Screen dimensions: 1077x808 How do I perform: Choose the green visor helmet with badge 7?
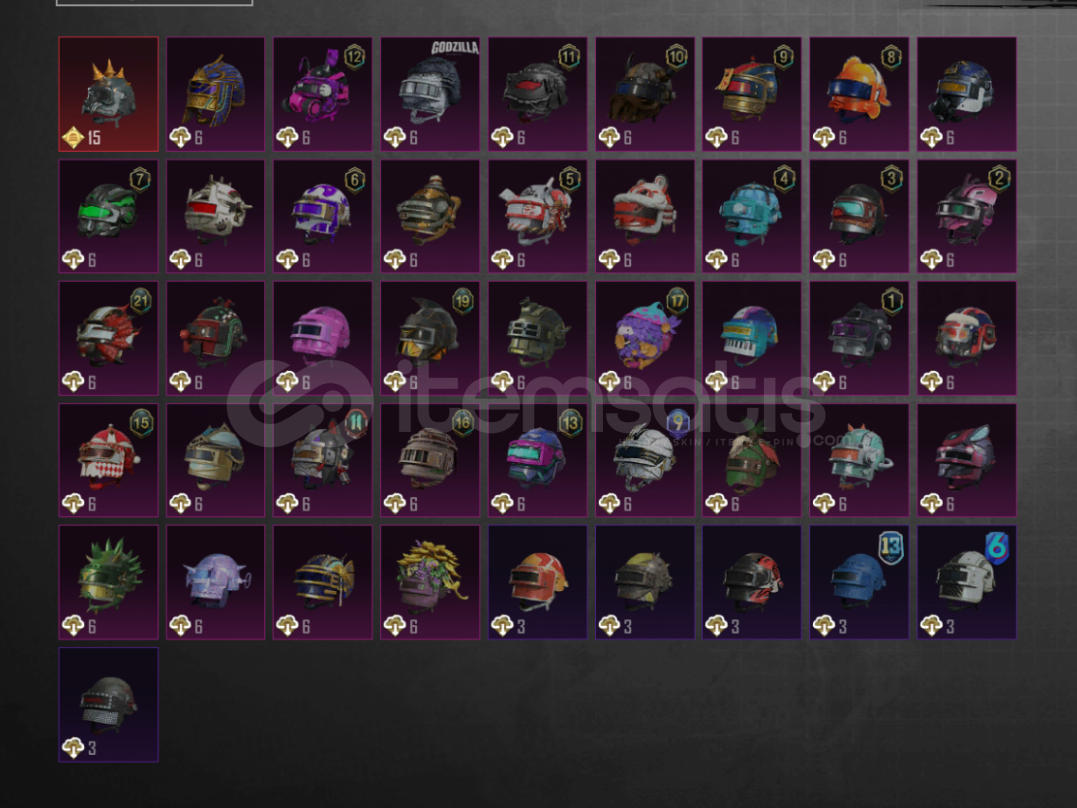click(109, 216)
